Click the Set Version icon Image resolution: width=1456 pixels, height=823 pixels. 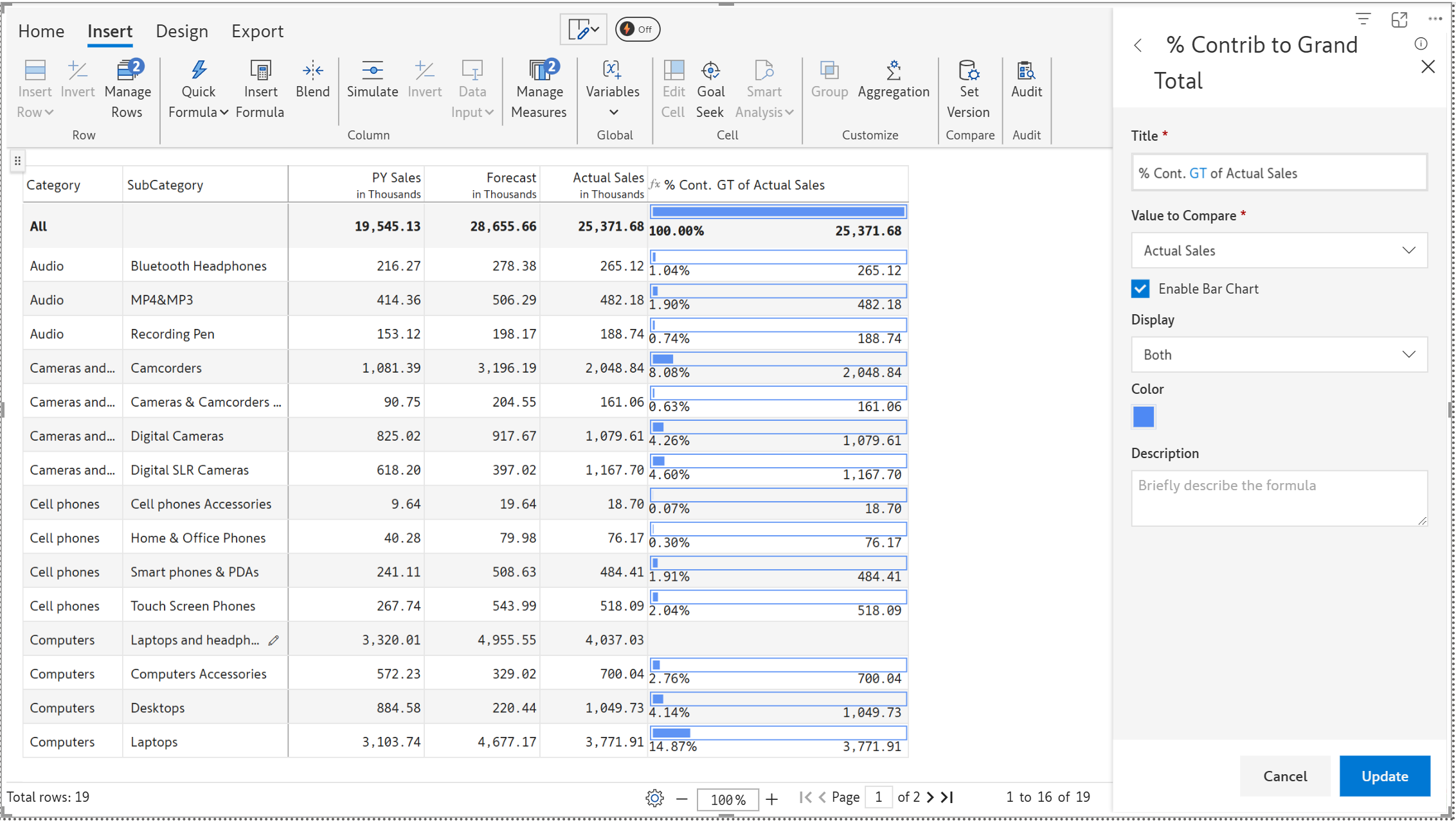click(968, 71)
